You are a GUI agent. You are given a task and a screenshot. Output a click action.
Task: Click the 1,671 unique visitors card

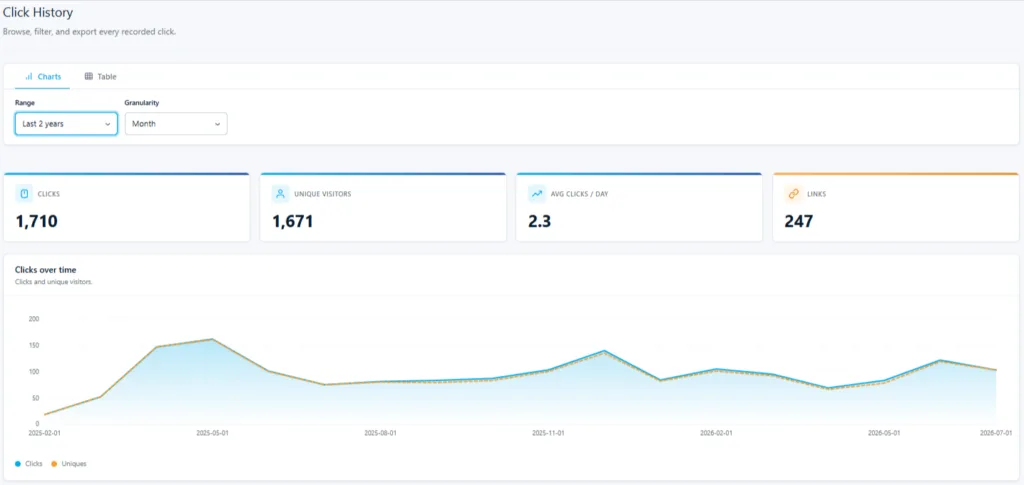point(383,207)
